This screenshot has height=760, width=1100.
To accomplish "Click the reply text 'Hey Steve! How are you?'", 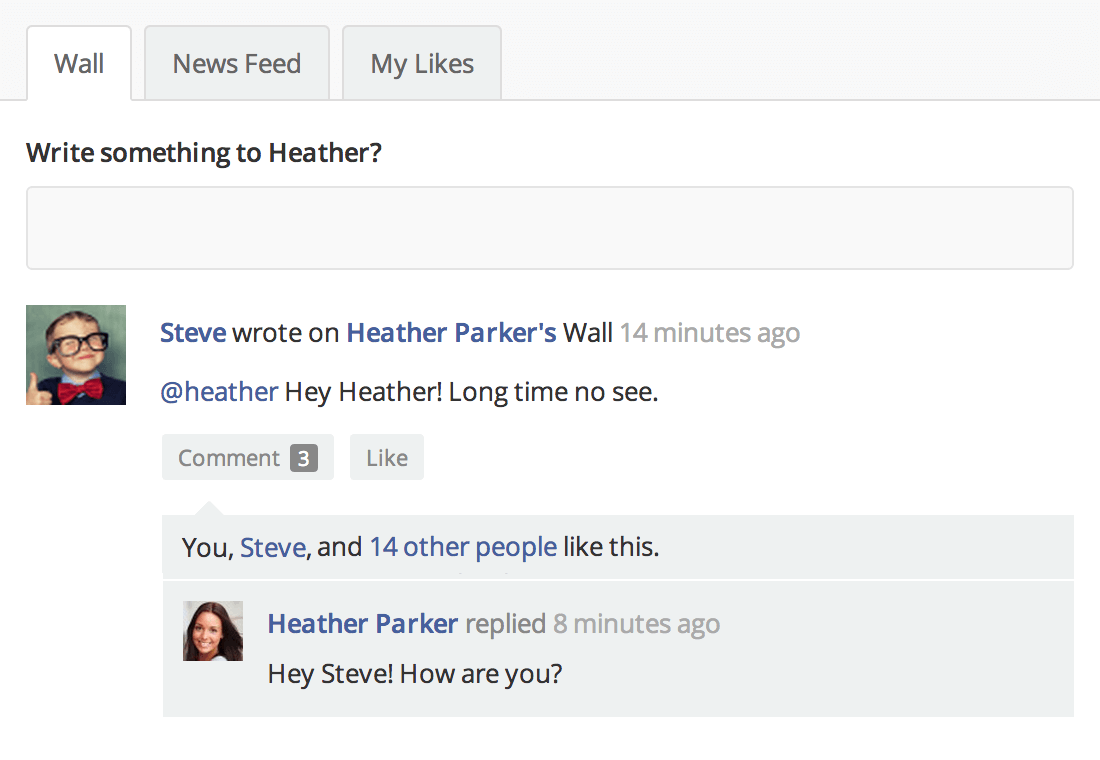I will pyautogui.click(x=415, y=674).
